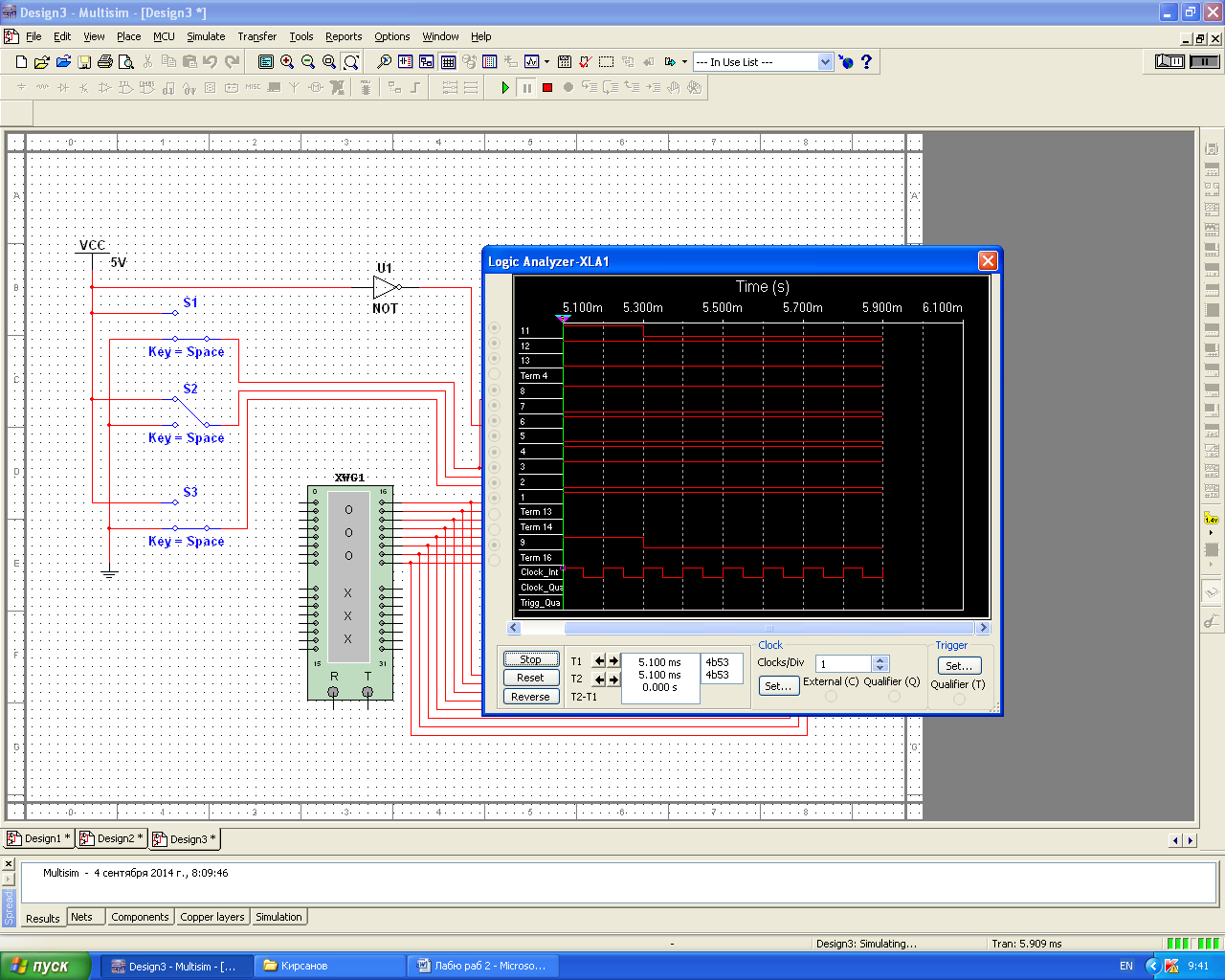Toggle Term 13 indicator in Logic Analyzer
Viewport: 1225px width, 980px height.
[x=495, y=513]
